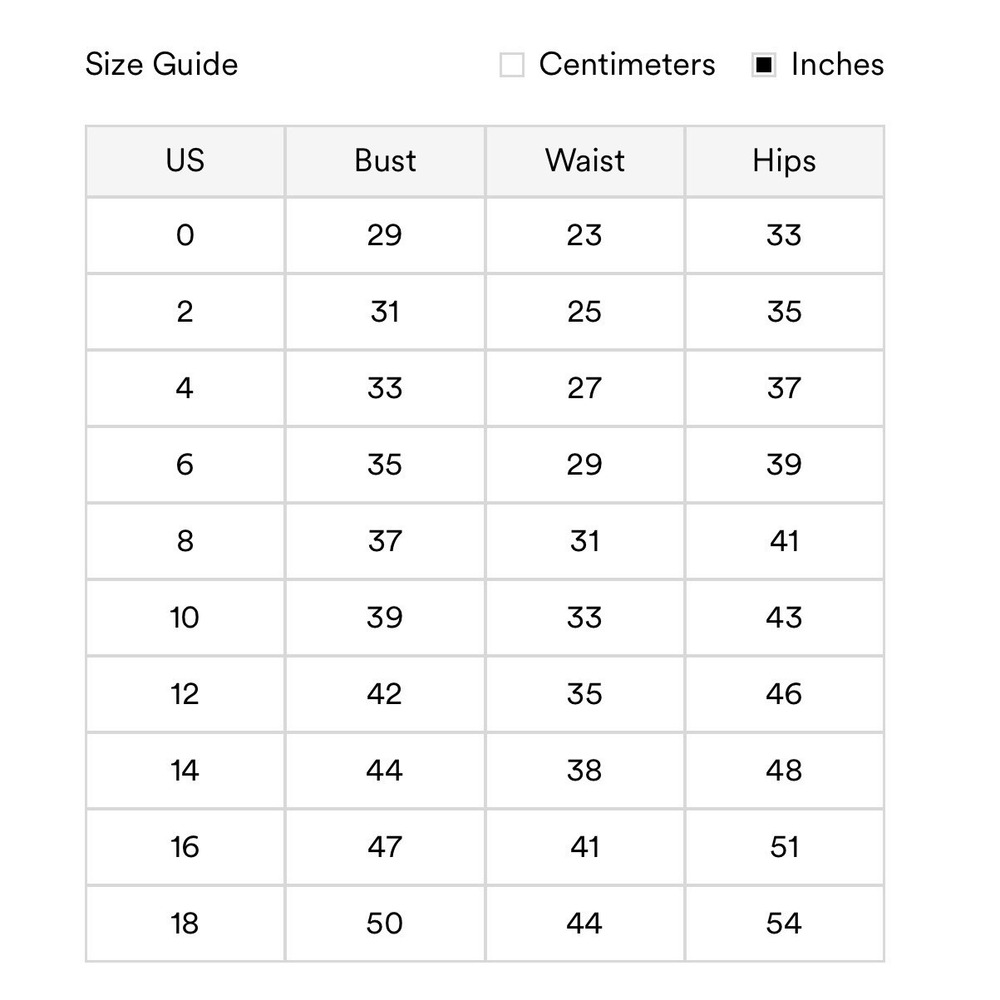The height and width of the screenshot is (1000, 1000).
Task: Click US size 6 cell
Action: [x=185, y=465]
